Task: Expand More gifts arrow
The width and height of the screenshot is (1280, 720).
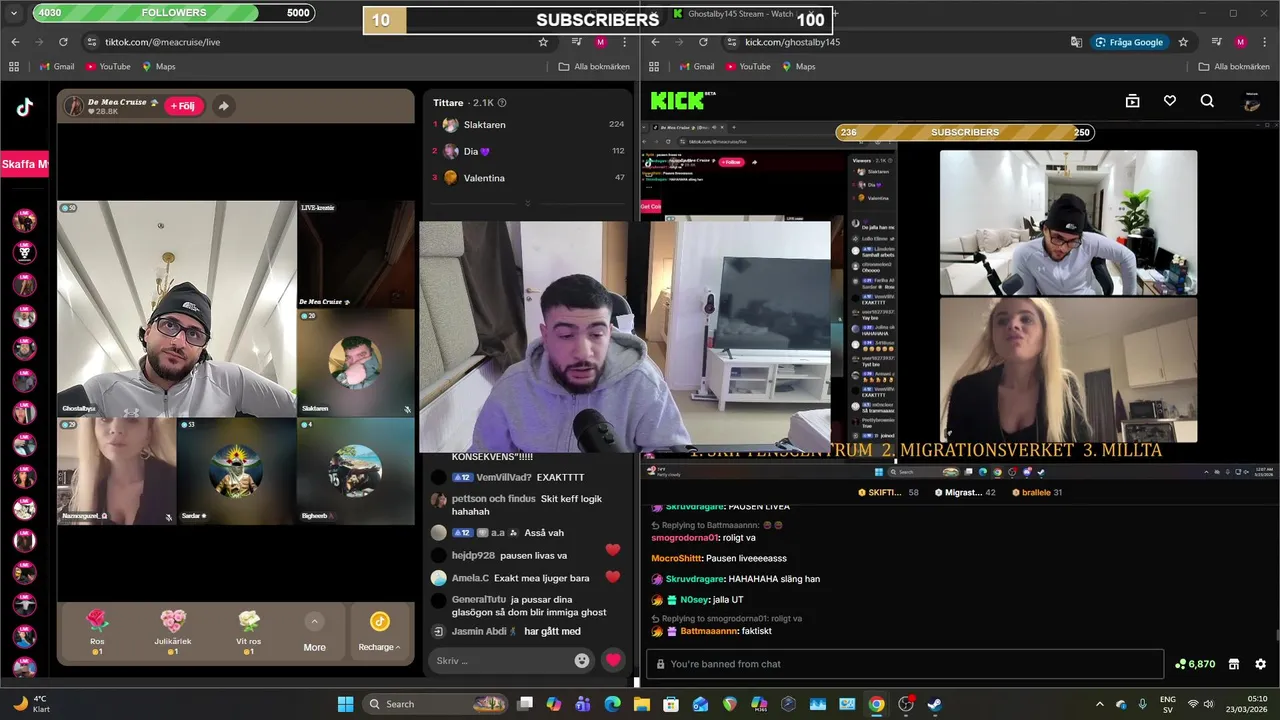Action: [x=315, y=622]
